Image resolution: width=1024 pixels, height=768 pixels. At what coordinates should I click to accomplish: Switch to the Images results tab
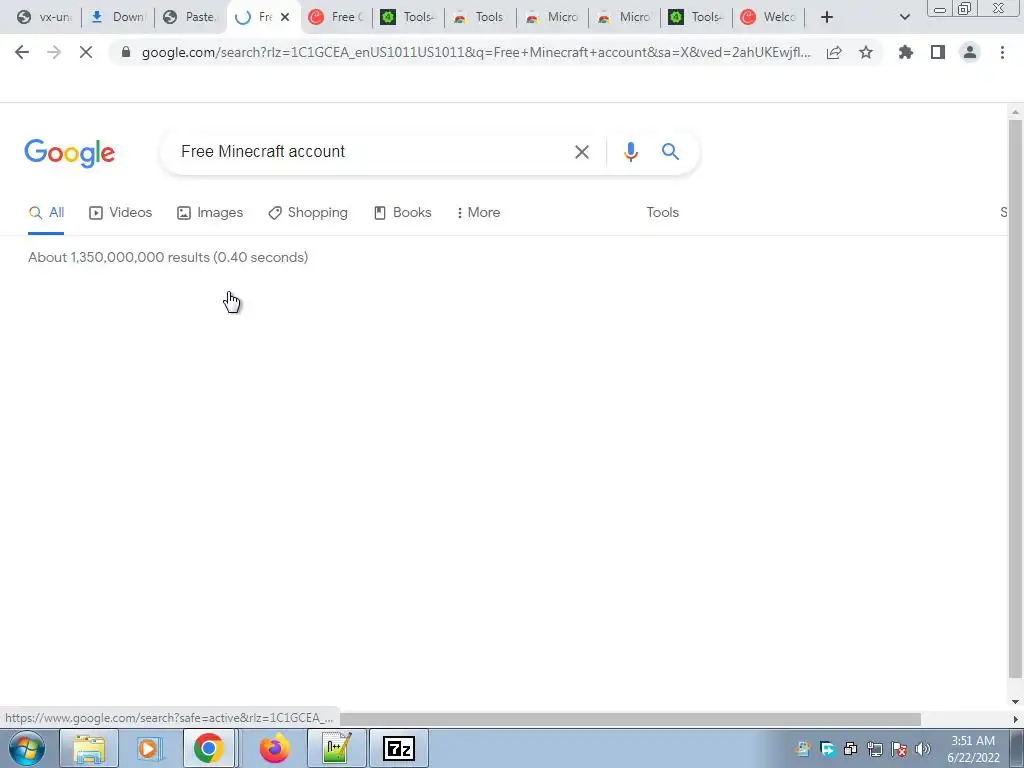coord(210,212)
